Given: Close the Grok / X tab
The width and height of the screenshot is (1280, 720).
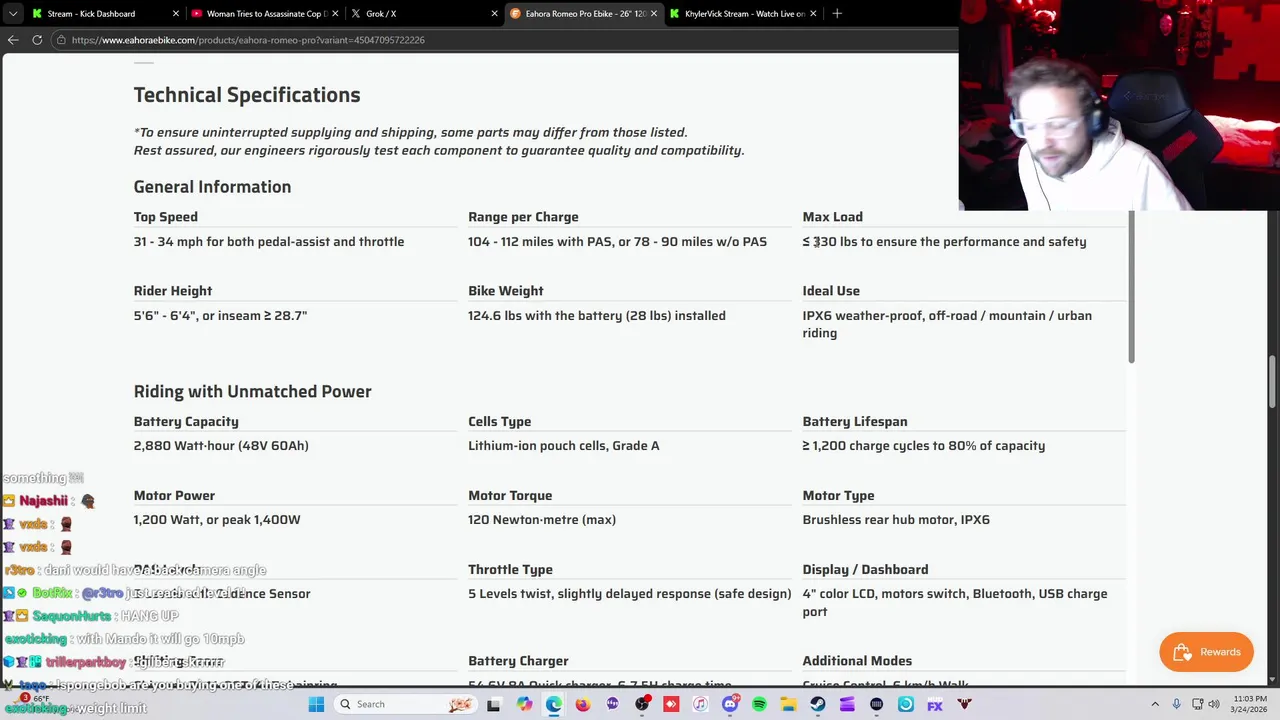Looking at the screenshot, I should [494, 13].
